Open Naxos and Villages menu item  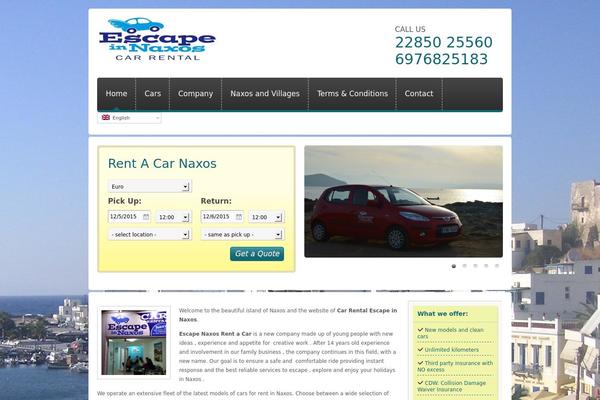pyautogui.click(x=265, y=94)
